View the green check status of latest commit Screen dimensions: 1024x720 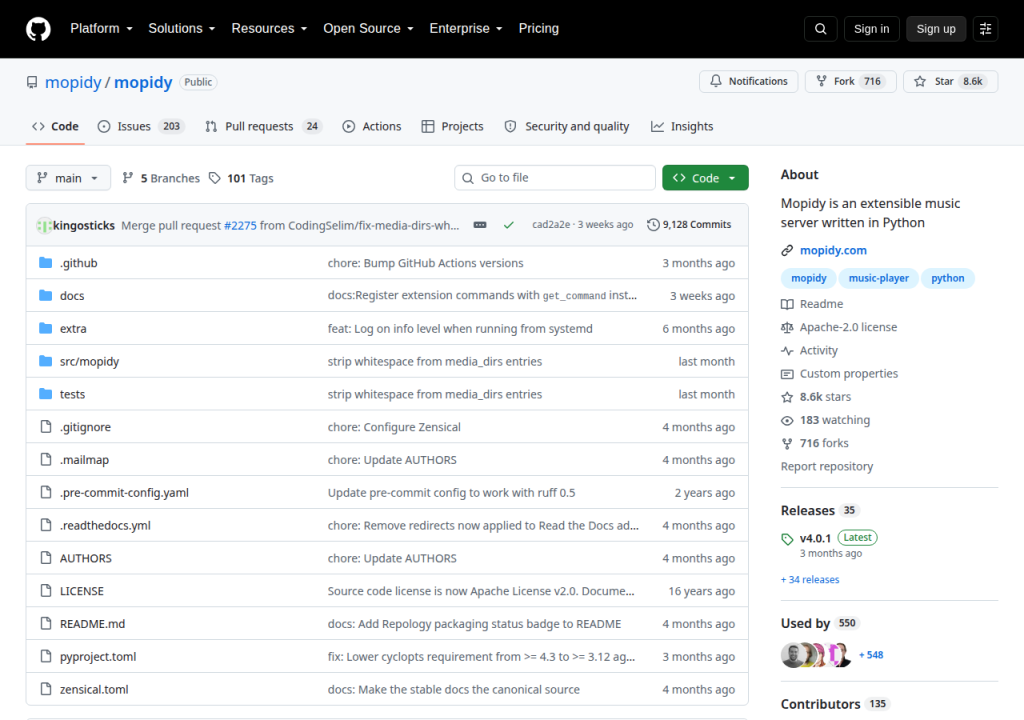click(509, 225)
